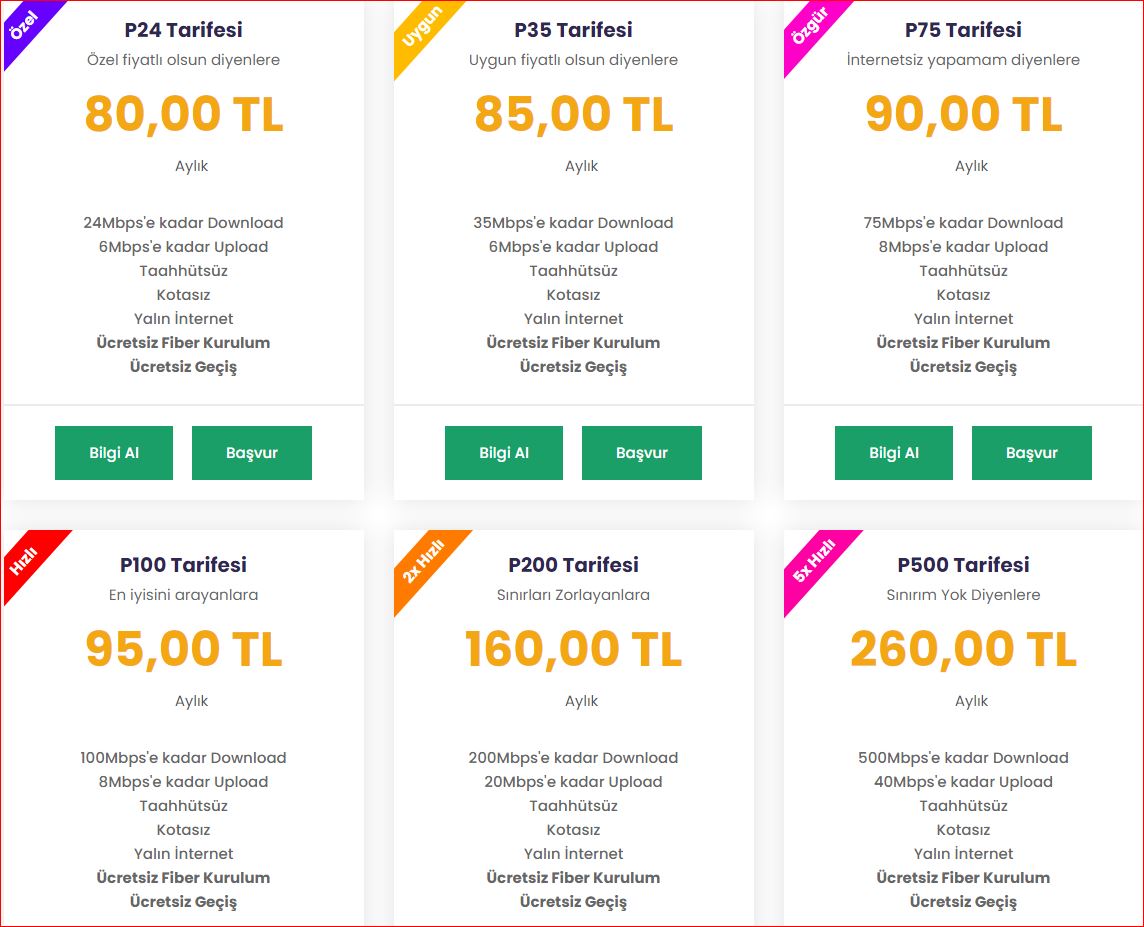Apply for P35 Tarifesi with Başvur

coord(642,453)
